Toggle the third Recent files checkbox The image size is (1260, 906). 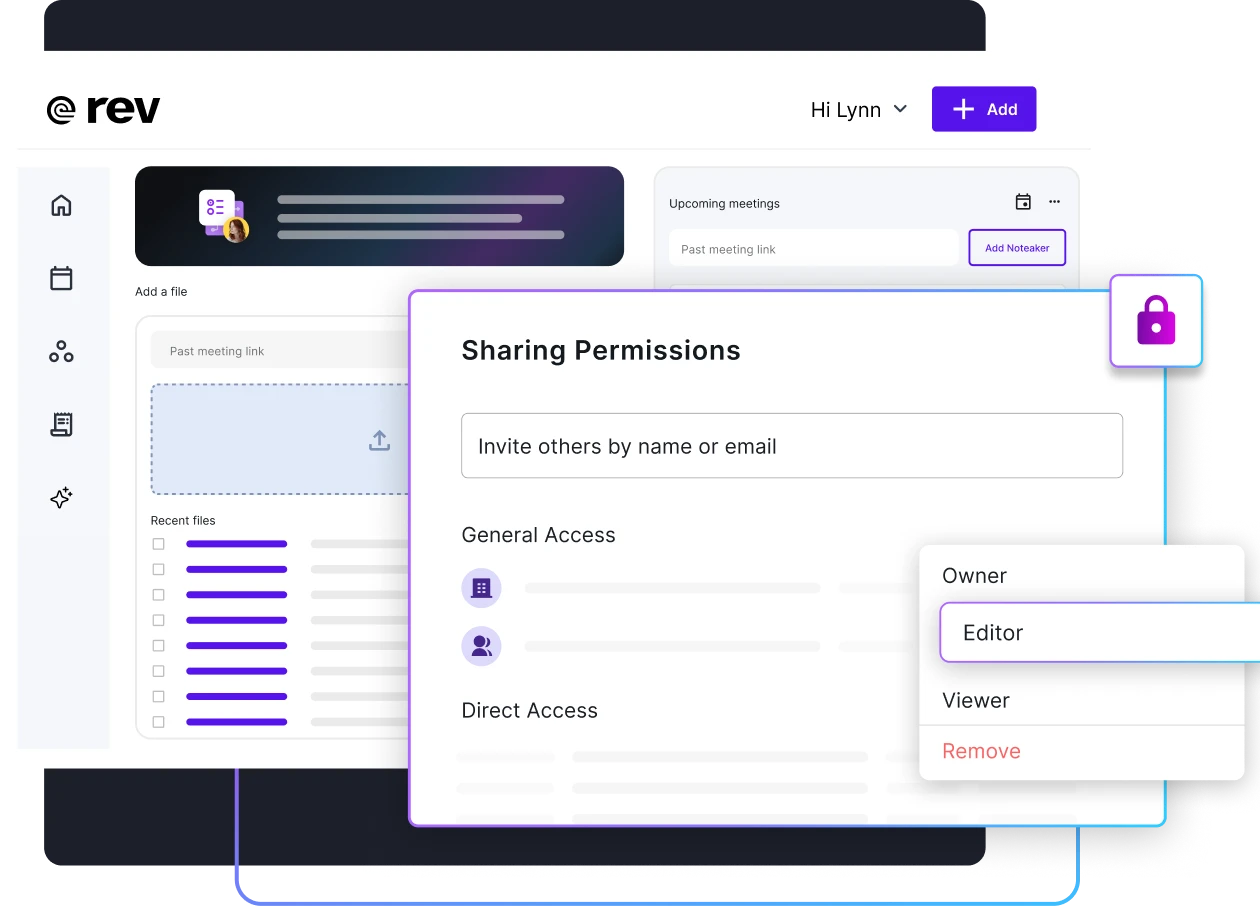click(158, 594)
